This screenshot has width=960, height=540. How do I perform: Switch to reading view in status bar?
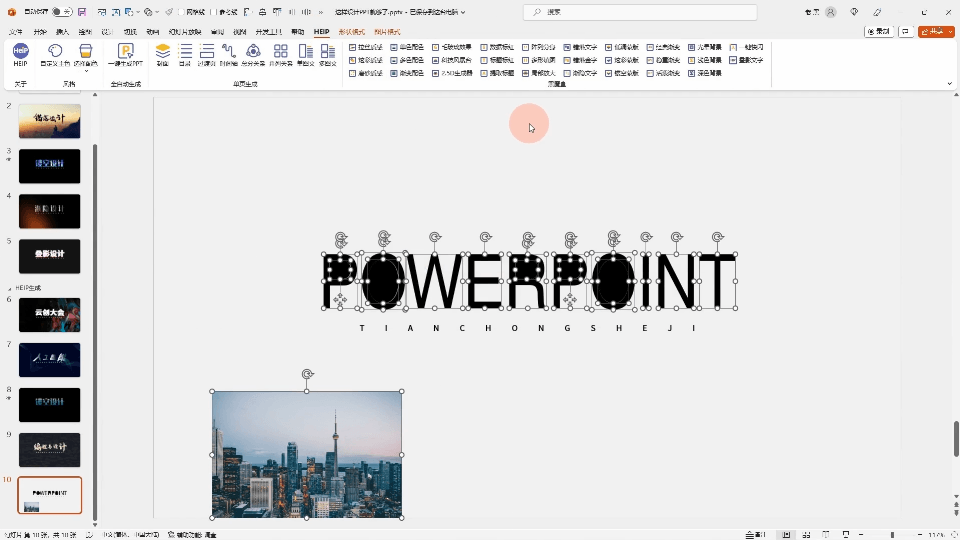(826, 534)
